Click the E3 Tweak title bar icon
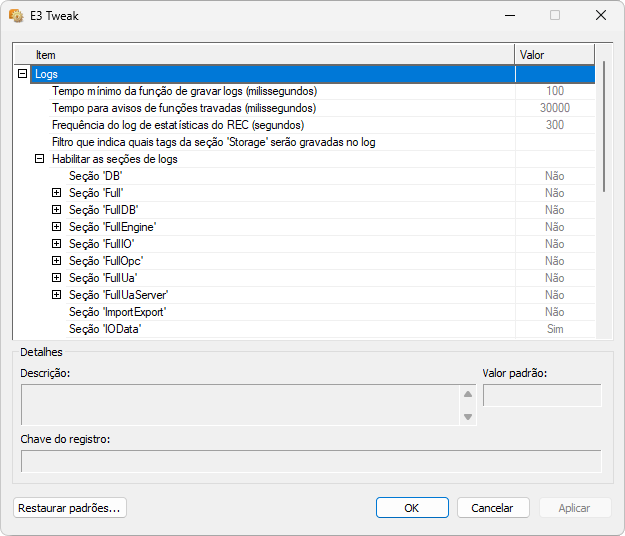625x536 pixels. click(x=16, y=16)
